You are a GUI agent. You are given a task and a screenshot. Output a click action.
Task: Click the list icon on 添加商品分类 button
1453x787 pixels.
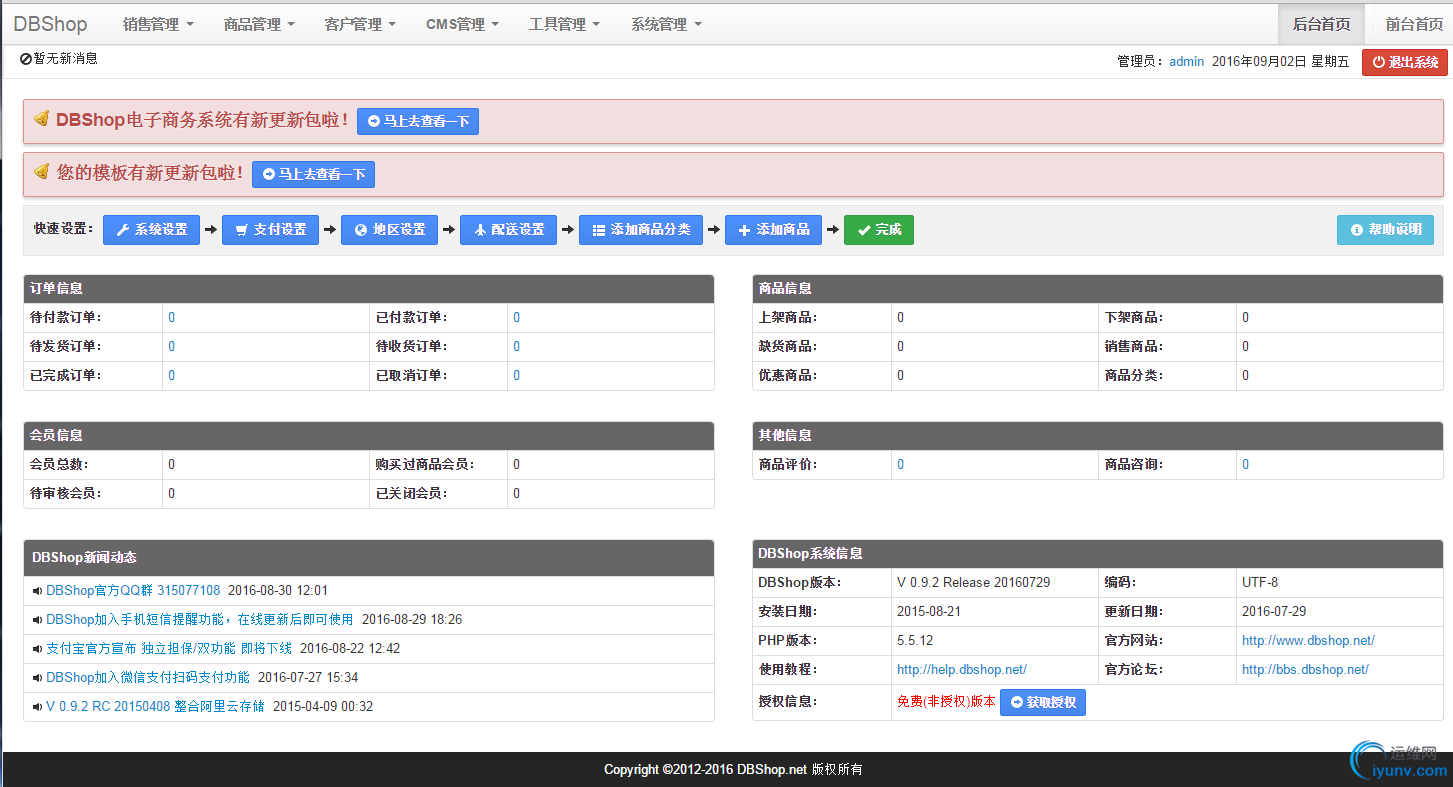click(x=598, y=230)
